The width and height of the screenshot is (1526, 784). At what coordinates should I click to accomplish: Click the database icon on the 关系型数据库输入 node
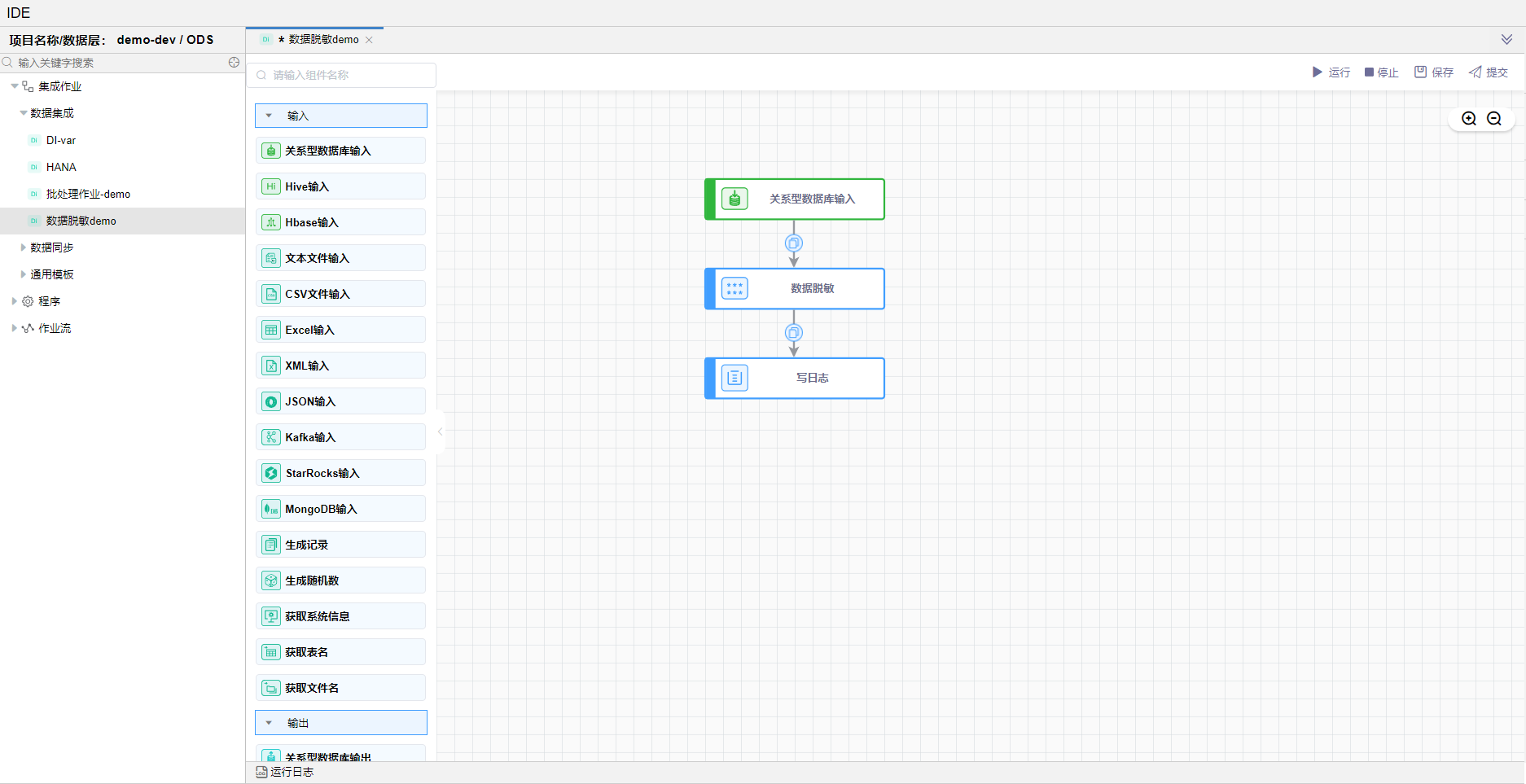pos(734,199)
